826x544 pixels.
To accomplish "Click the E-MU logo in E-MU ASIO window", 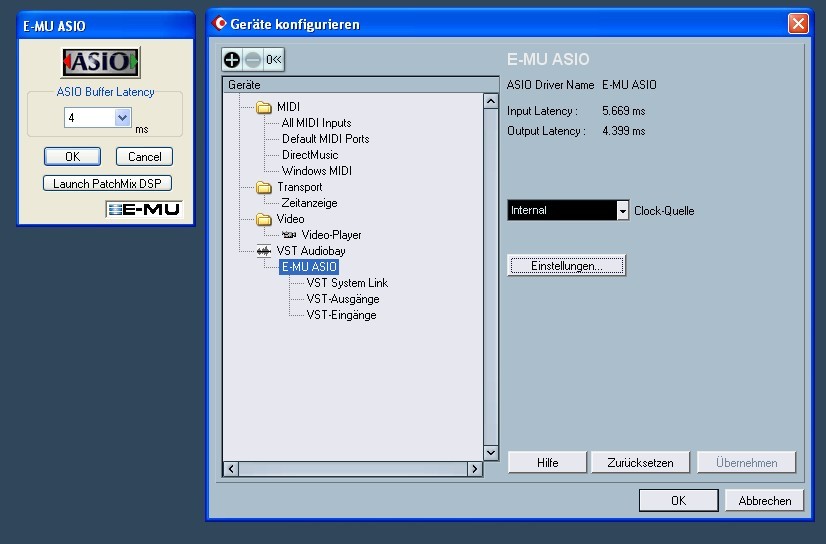I will tap(144, 209).
